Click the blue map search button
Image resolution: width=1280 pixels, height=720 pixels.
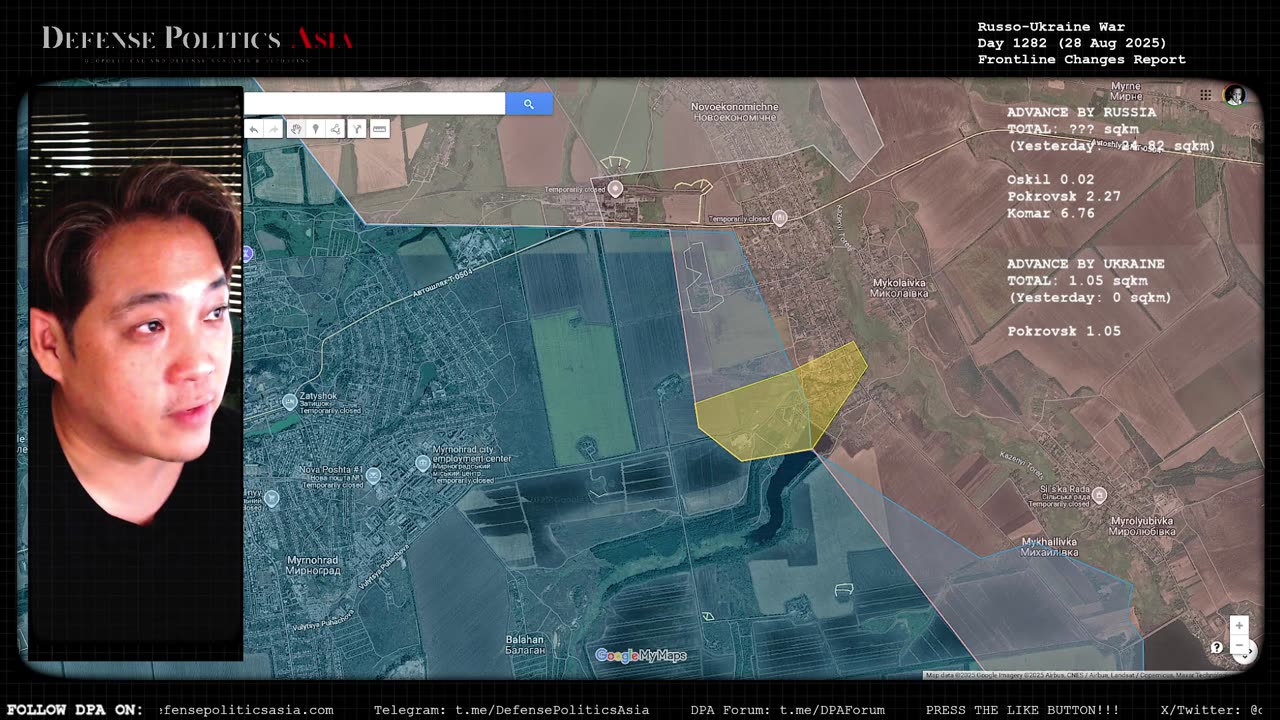528,104
